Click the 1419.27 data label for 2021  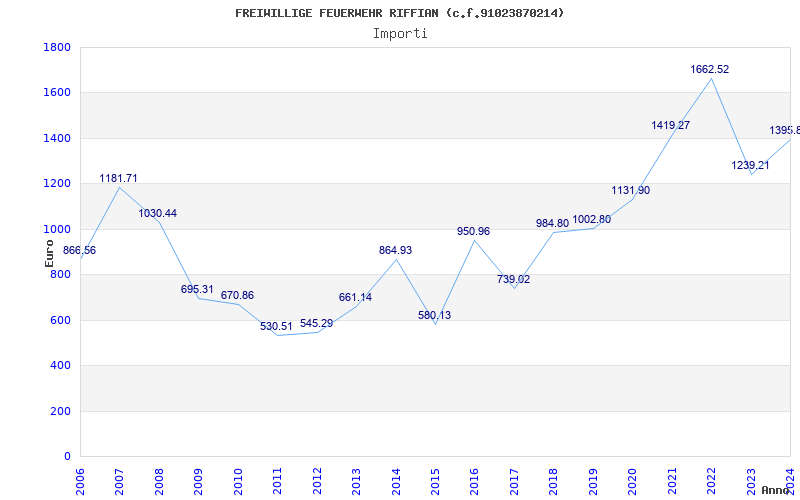pyautogui.click(x=670, y=126)
